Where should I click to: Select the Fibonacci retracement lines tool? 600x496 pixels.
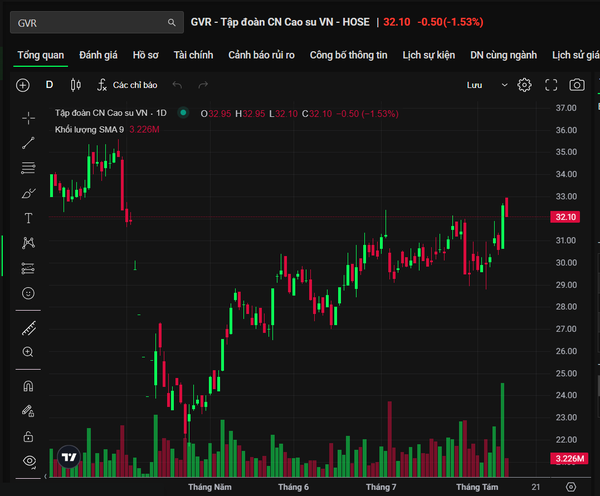28,168
